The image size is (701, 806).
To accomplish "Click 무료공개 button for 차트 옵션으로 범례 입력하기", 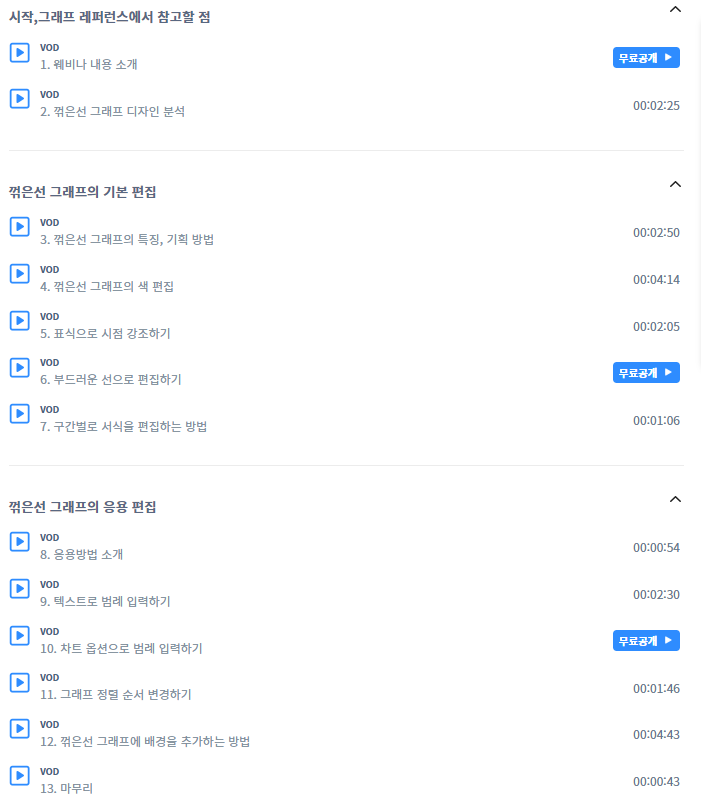I will 646,640.
